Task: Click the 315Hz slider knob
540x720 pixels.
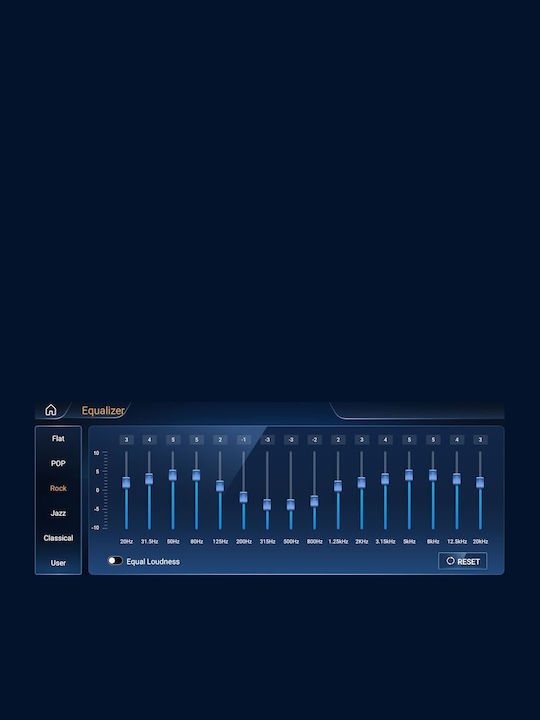Action: coord(267,505)
